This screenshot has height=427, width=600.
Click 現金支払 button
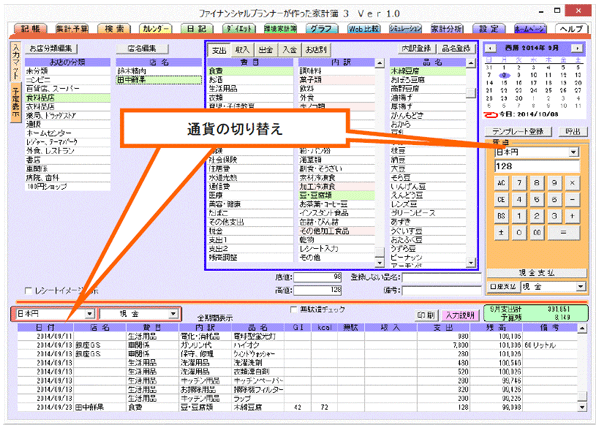pyautogui.click(x=536, y=273)
